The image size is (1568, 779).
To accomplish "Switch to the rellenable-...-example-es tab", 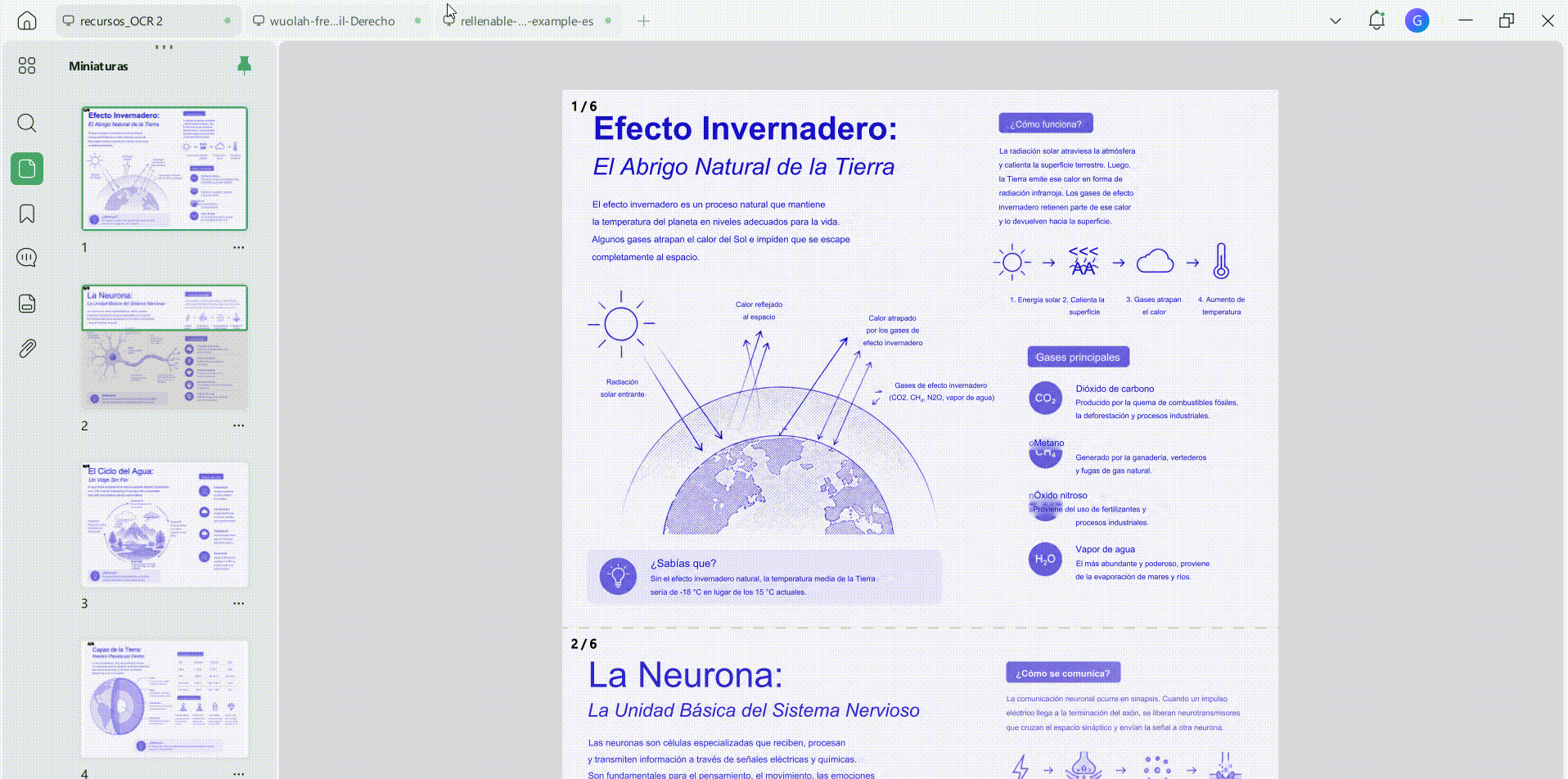I will click(x=528, y=20).
